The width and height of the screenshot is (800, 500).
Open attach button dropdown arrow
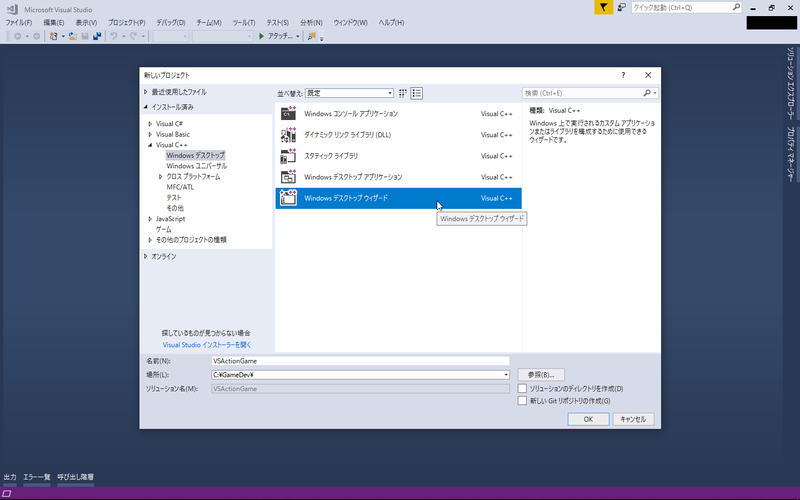point(297,36)
